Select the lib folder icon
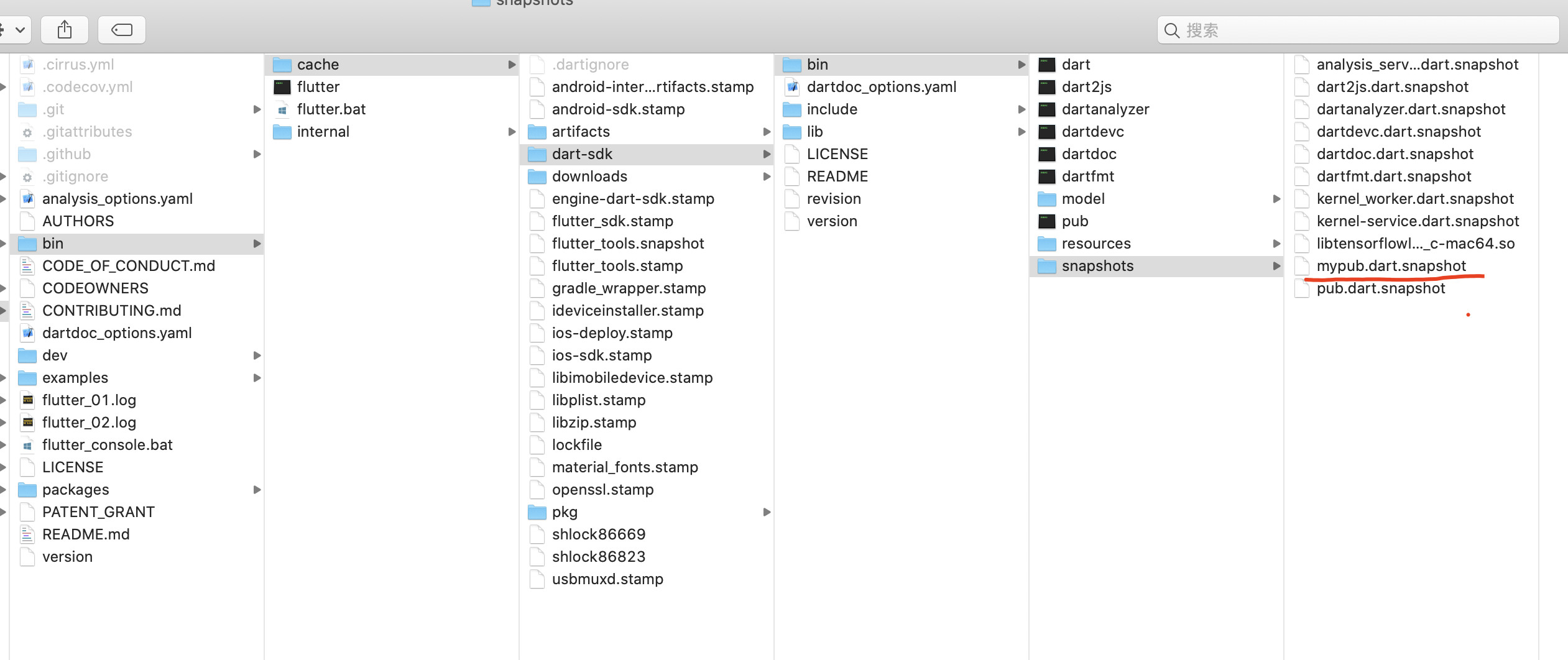This screenshot has height=660, width=1568. tap(792, 132)
